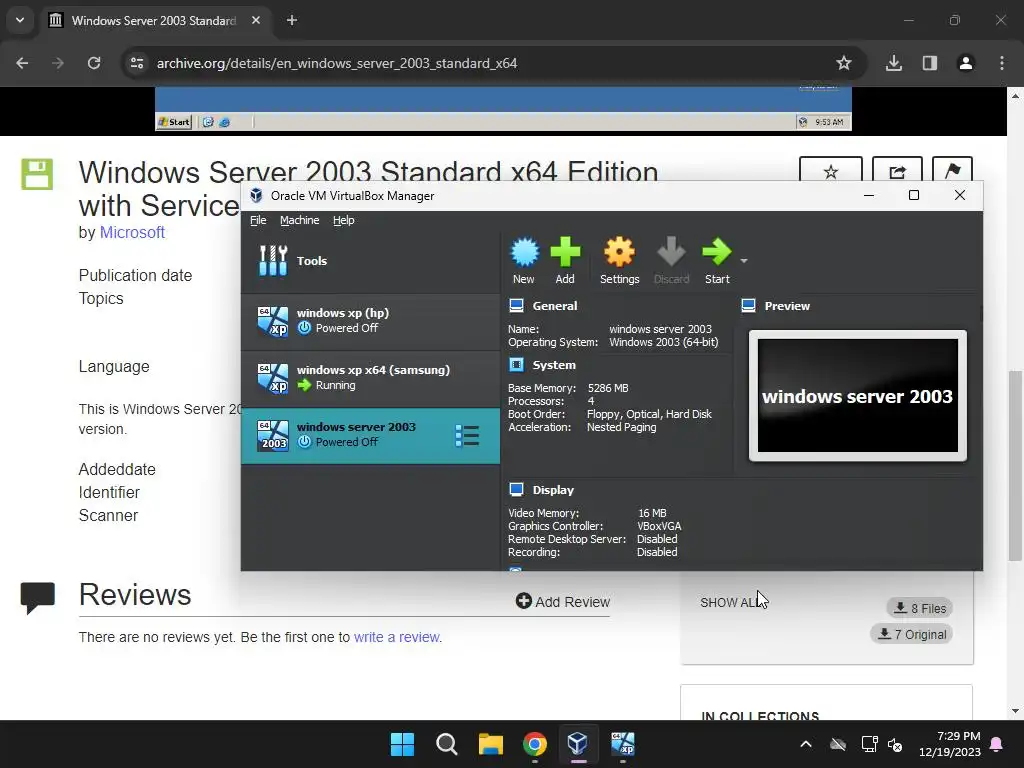
Task: Click browser back arrow in Chrome
Action: click(x=22, y=63)
